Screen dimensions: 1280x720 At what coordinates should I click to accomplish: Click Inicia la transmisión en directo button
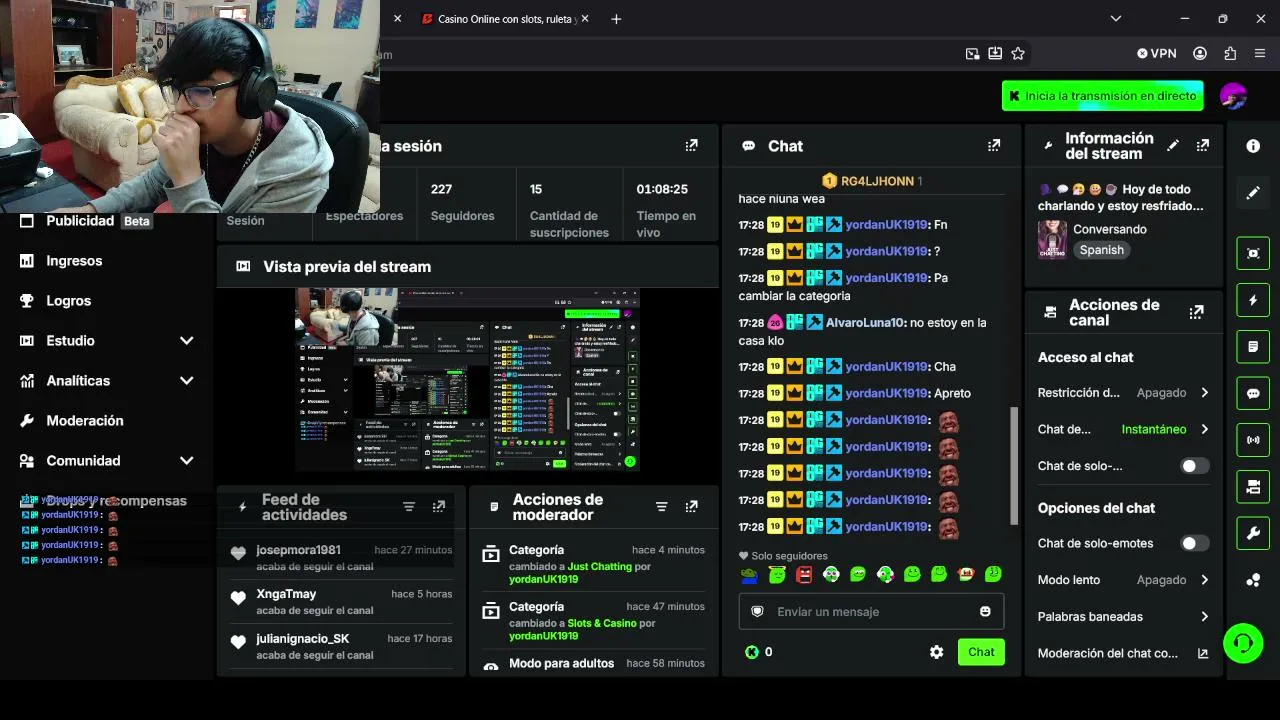coord(1102,96)
